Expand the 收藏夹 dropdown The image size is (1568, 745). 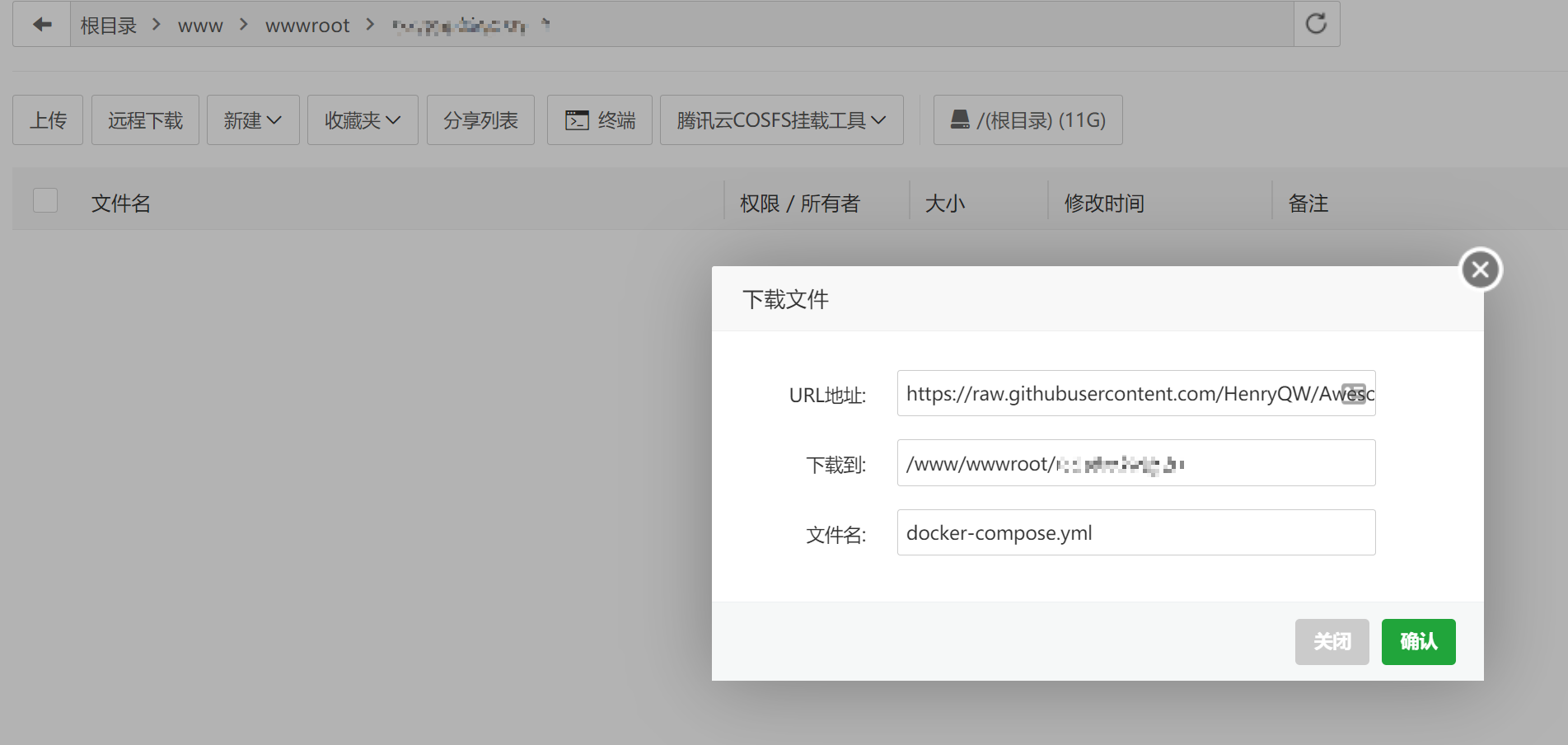(x=363, y=120)
